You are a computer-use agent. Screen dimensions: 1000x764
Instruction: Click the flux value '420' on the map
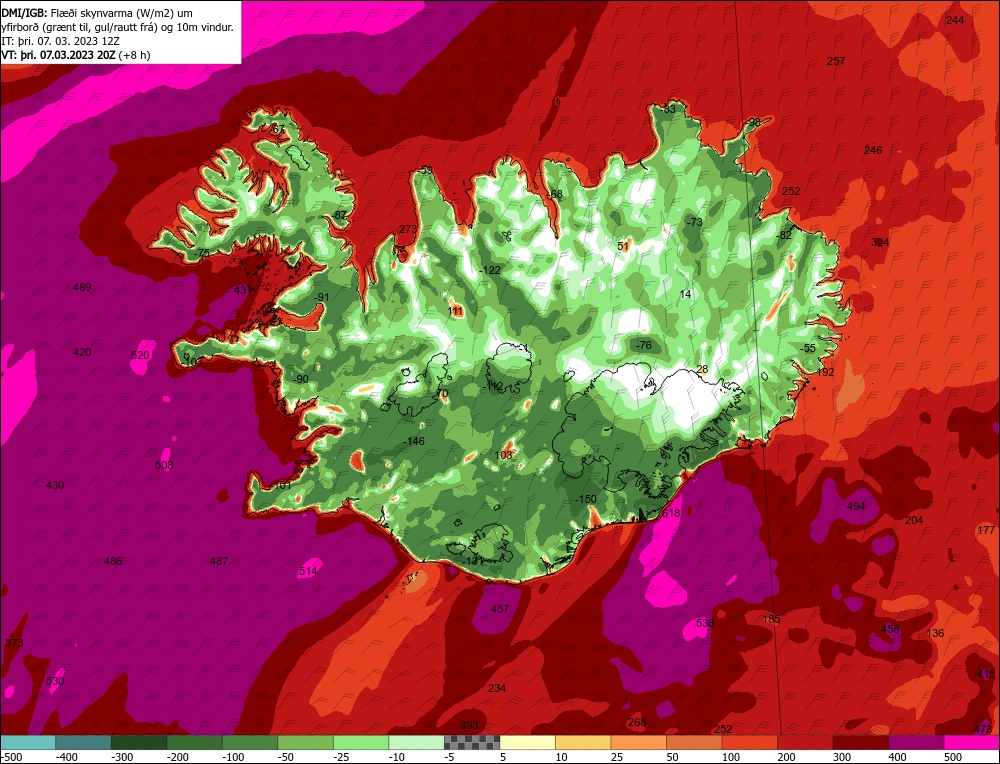(x=82, y=353)
